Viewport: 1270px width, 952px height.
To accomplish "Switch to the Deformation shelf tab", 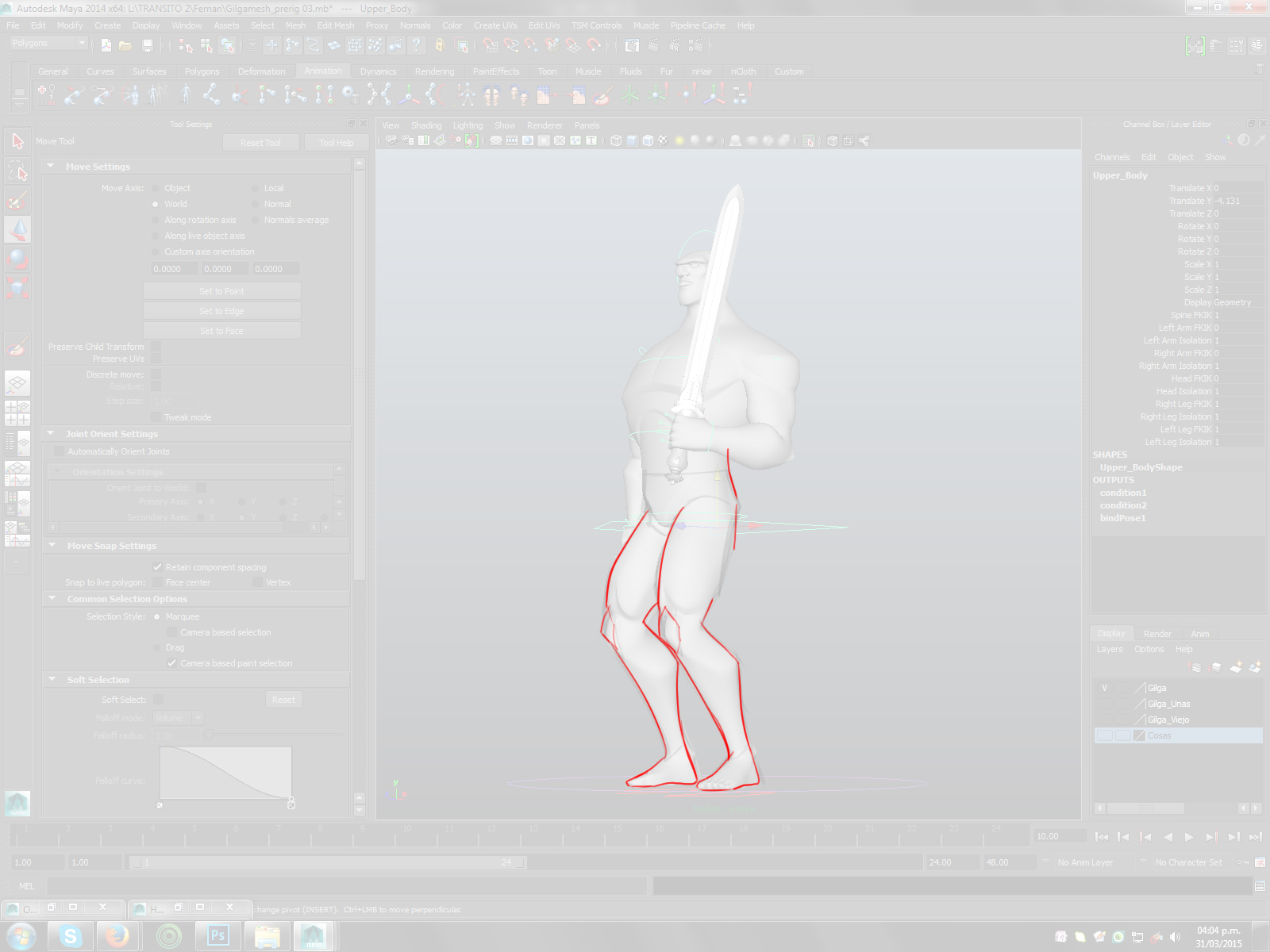I will 261,71.
